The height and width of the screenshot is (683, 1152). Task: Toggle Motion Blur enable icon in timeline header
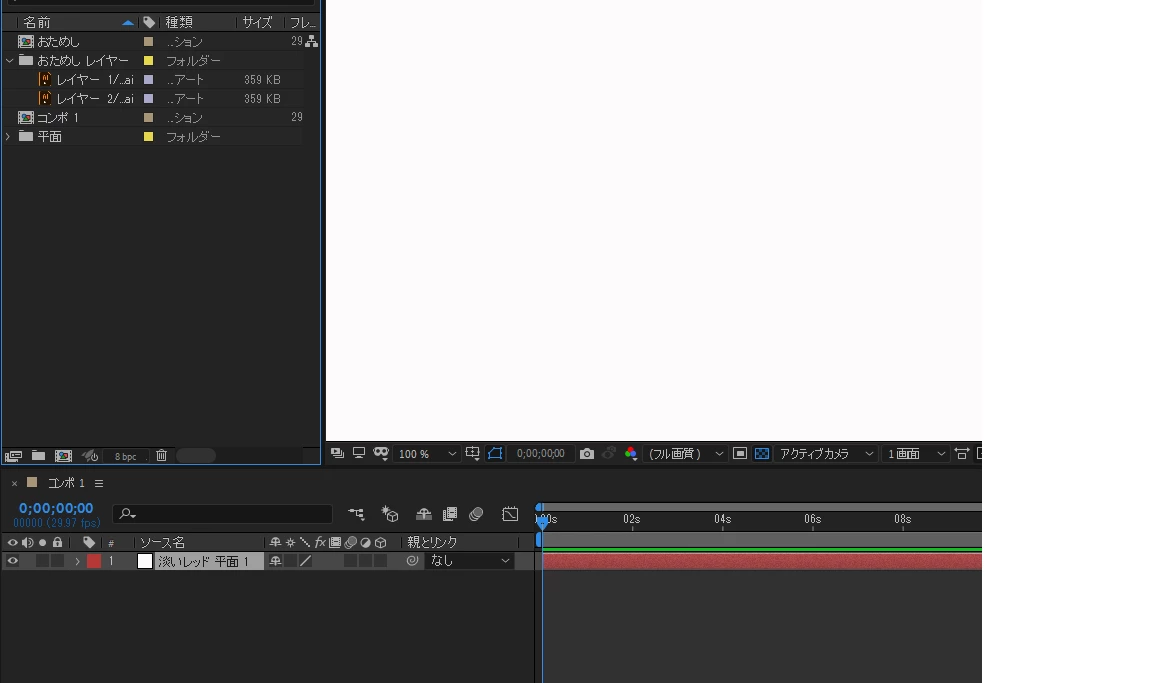[476, 514]
